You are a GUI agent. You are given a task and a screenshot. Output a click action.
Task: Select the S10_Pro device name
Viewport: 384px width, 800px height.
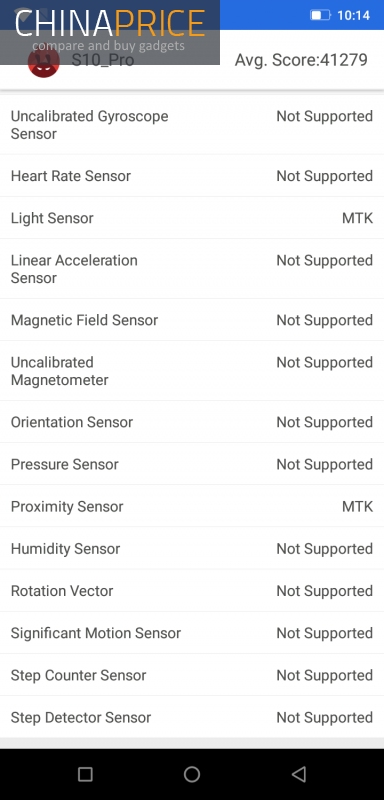(103, 60)
